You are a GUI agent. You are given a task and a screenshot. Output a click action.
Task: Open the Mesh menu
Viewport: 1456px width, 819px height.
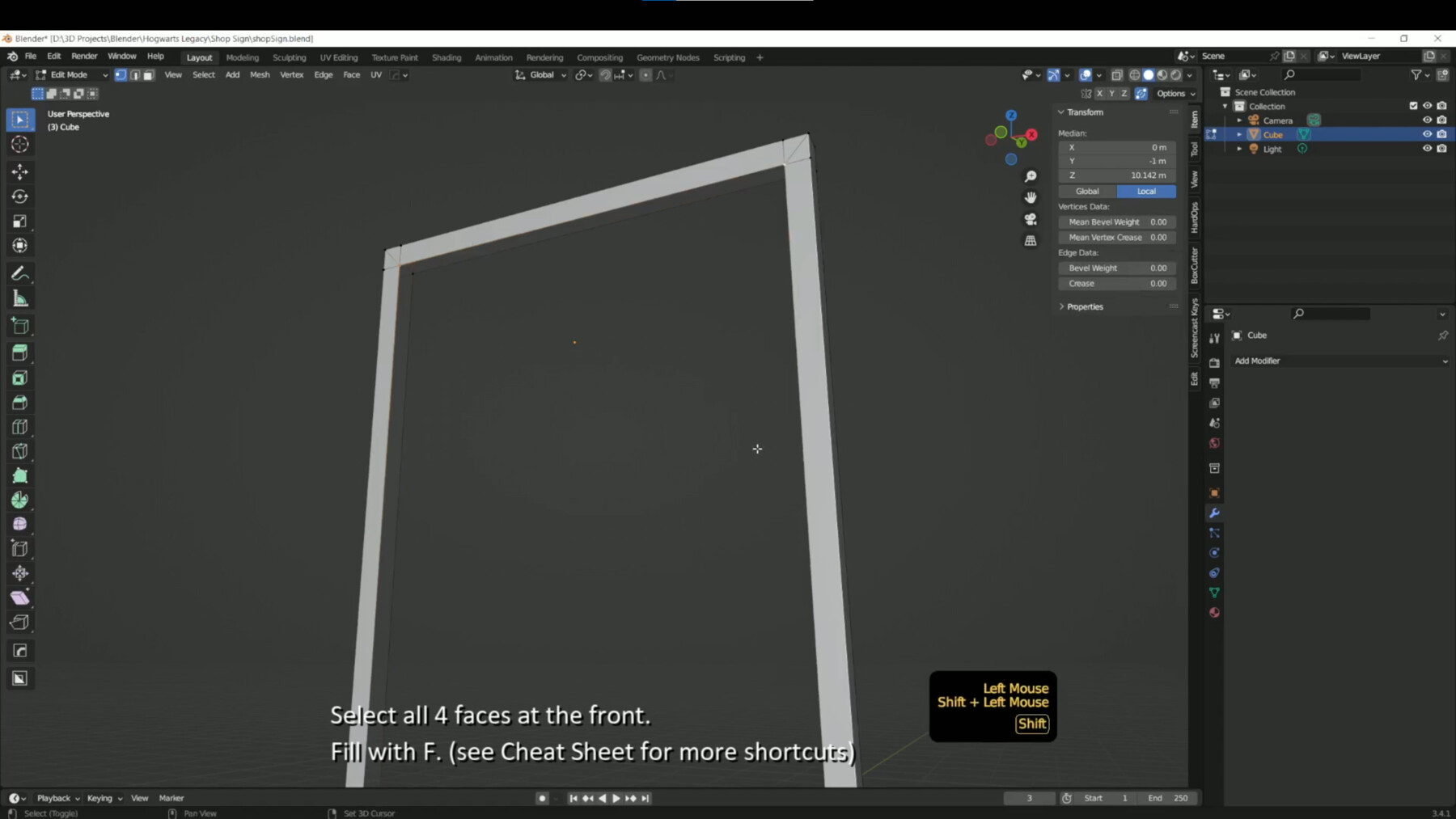click(x=260, y=74)
